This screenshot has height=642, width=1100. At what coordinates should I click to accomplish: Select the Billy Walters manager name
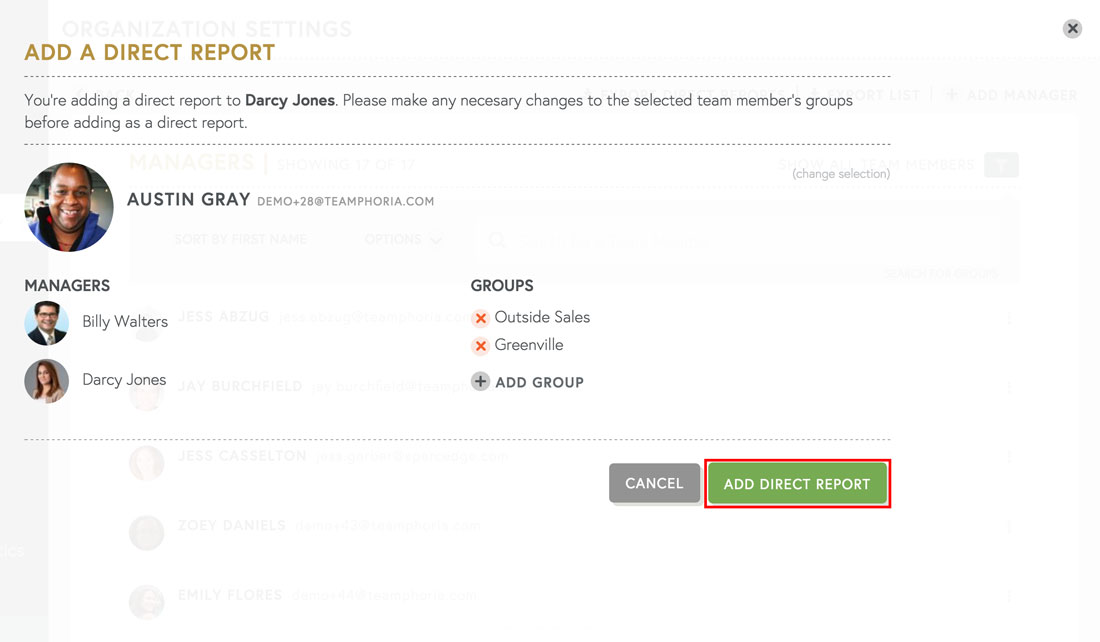125,322
